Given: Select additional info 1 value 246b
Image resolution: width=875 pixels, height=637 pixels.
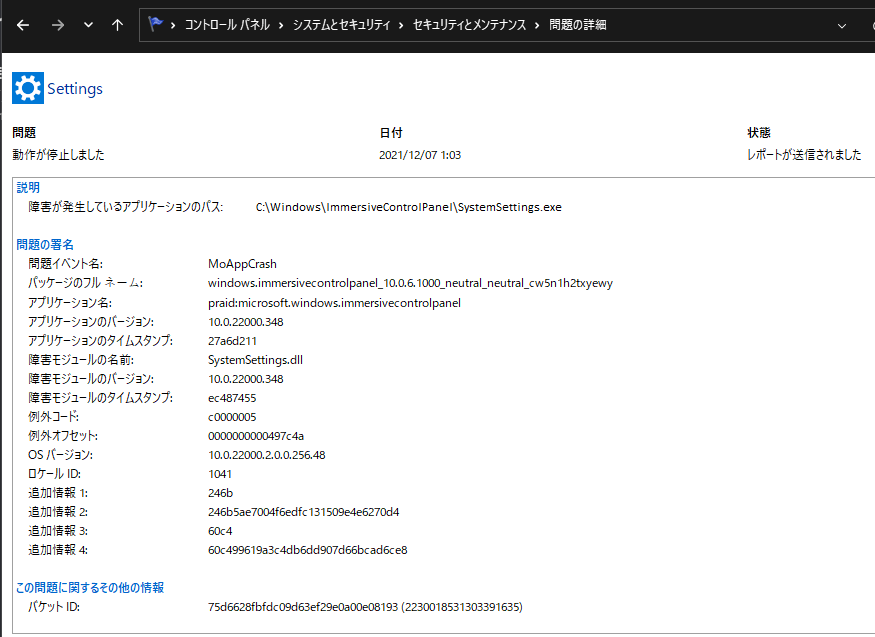Looking at the screenshot, I should pos(220,493).
